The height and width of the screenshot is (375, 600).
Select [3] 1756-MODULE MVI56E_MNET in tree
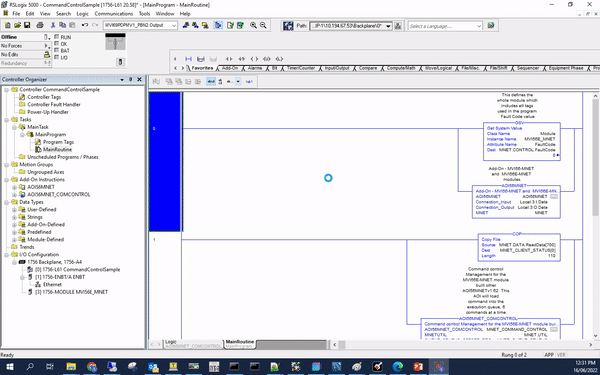click(72, 292)
